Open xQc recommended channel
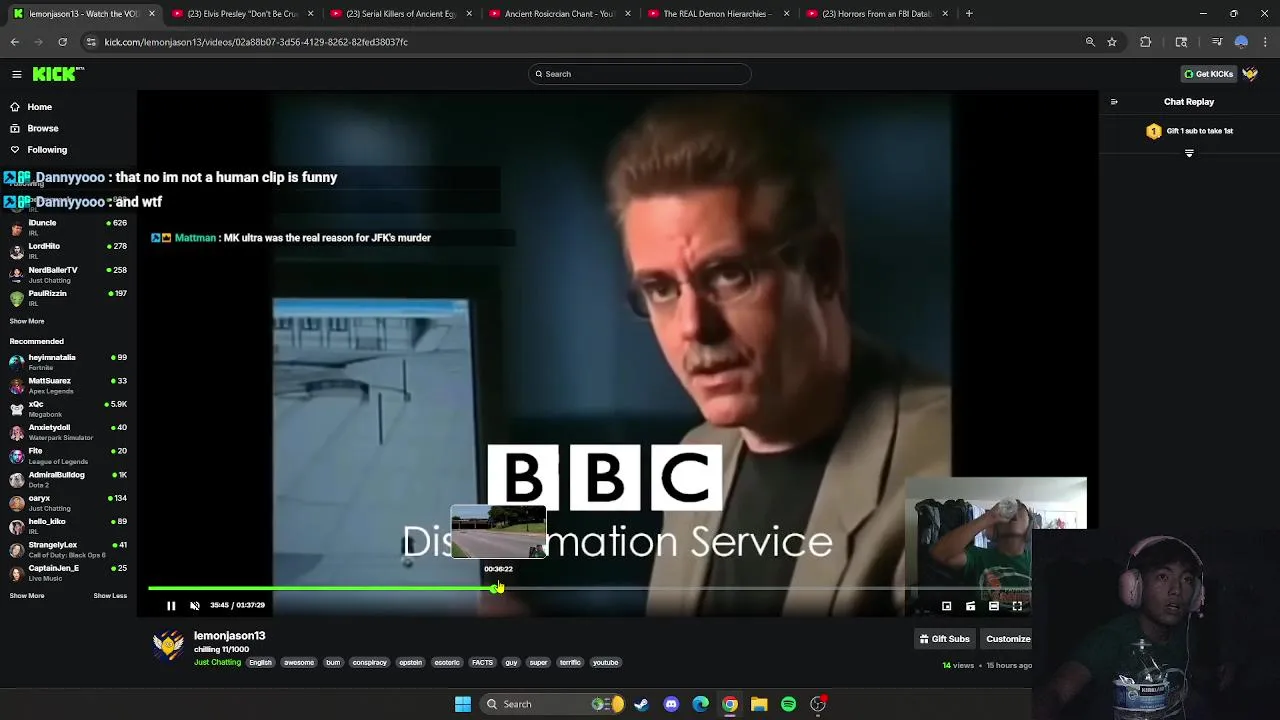 click(x=68, y=408)
